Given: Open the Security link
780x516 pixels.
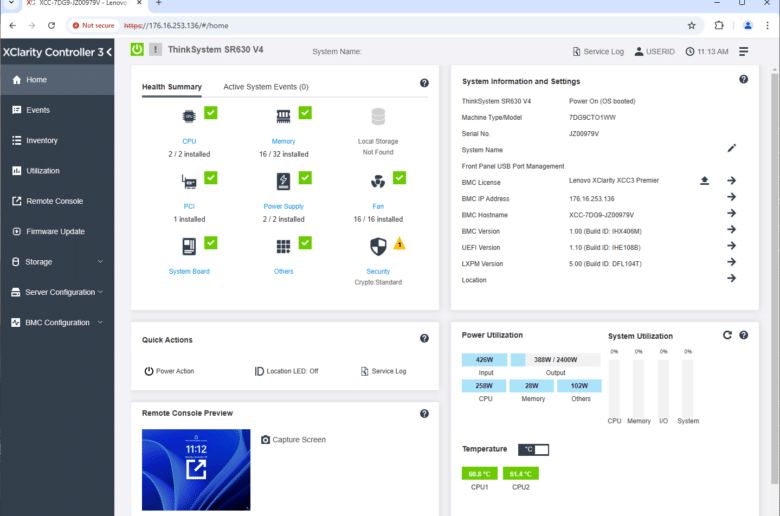Looking at the screenshot, I should 378,271.
